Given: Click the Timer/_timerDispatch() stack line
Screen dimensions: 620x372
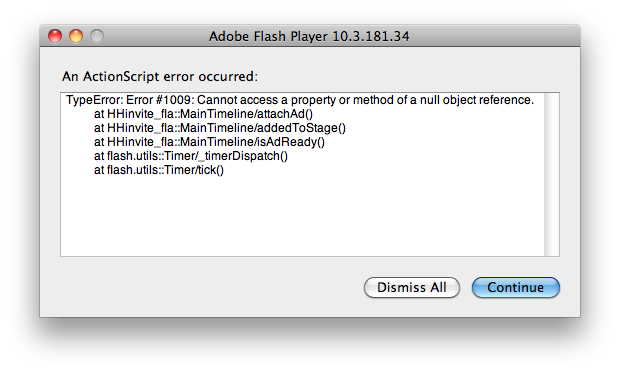Looking at the screenshot, I should (191, 156).
